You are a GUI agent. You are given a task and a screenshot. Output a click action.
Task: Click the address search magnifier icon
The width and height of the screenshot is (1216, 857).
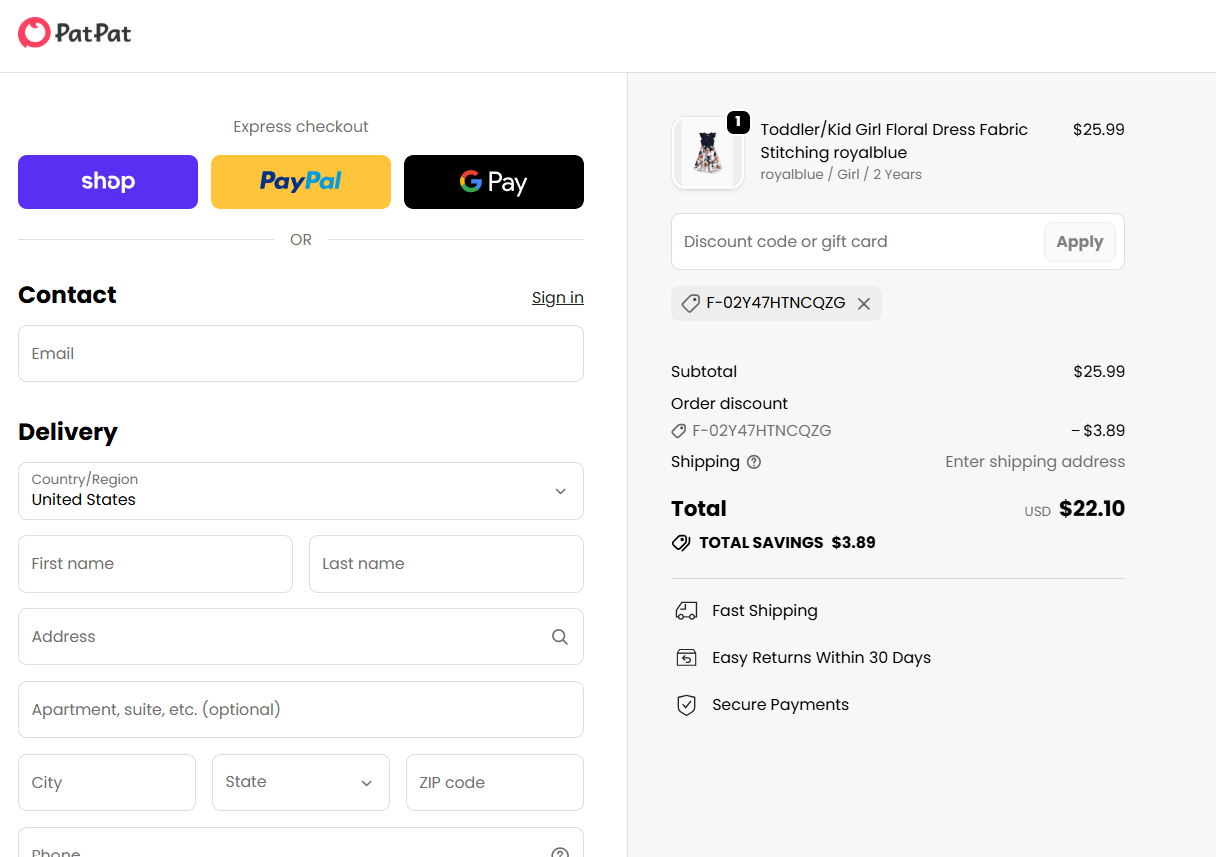click(x=560, y=637)
